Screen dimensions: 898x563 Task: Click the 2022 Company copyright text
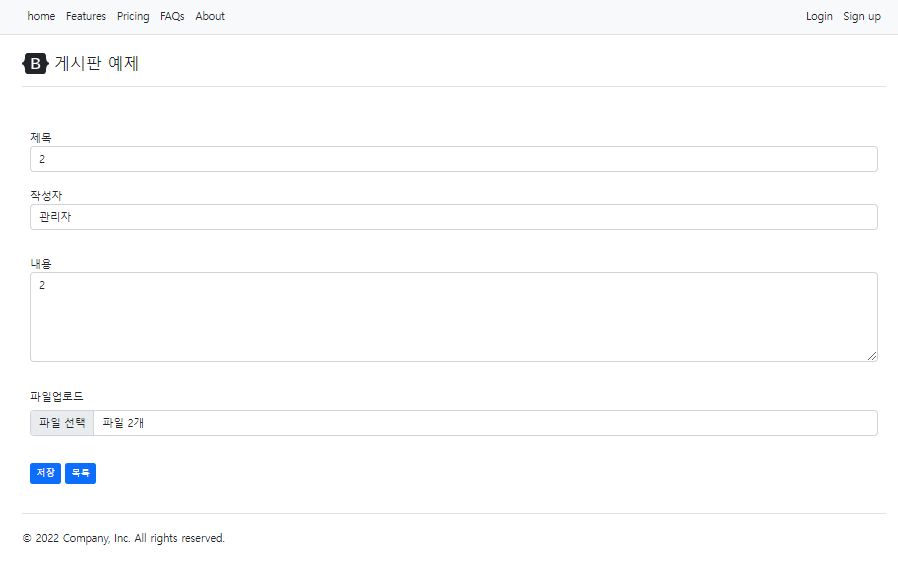124,538
